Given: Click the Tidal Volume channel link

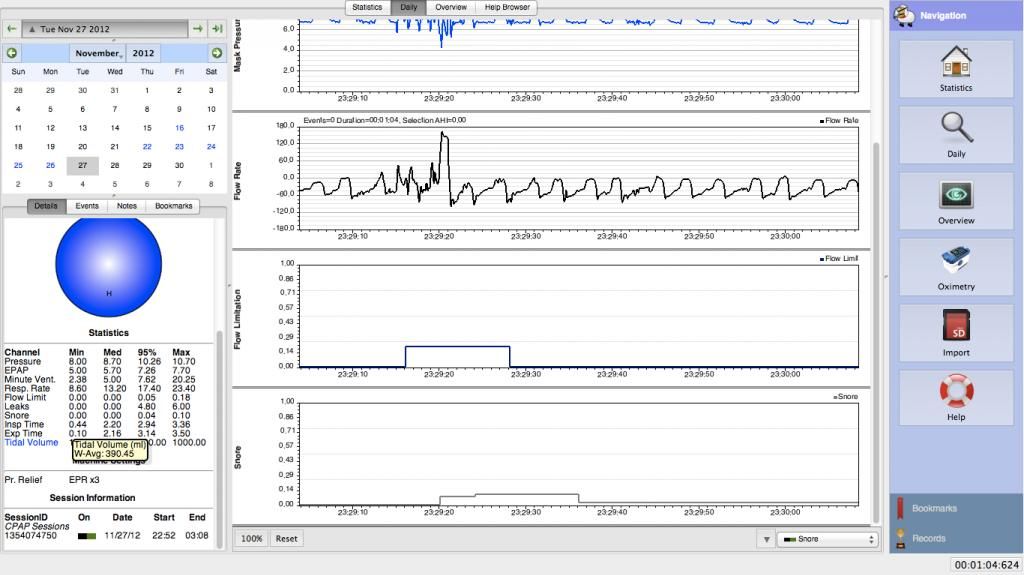Looking at the screenshot, I should click(31, 442).
